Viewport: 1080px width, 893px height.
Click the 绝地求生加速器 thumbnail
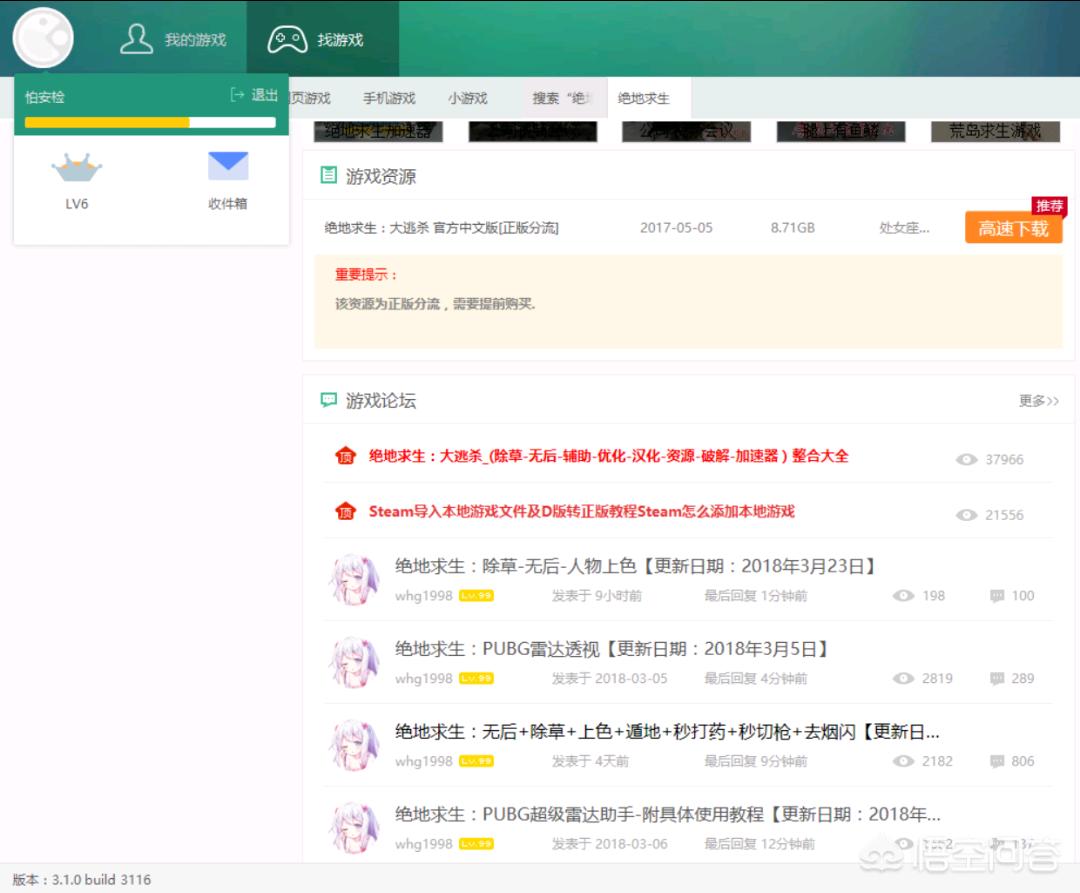[378, 132]
